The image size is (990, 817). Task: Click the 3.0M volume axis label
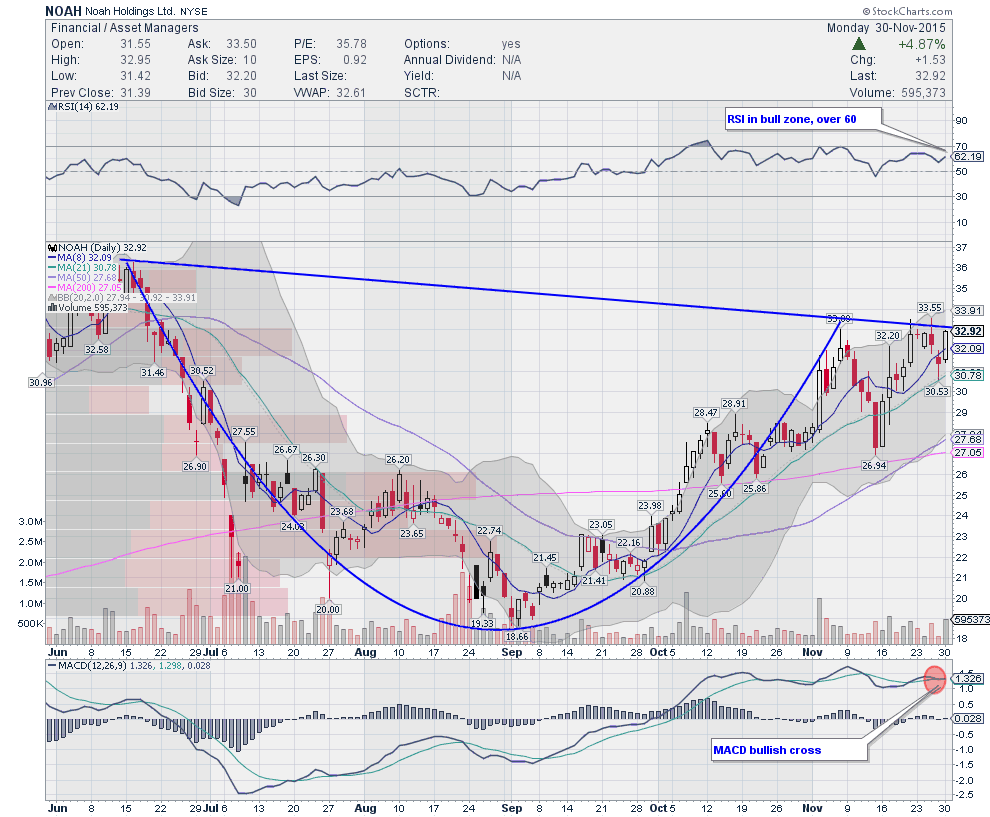pos(31,522)
